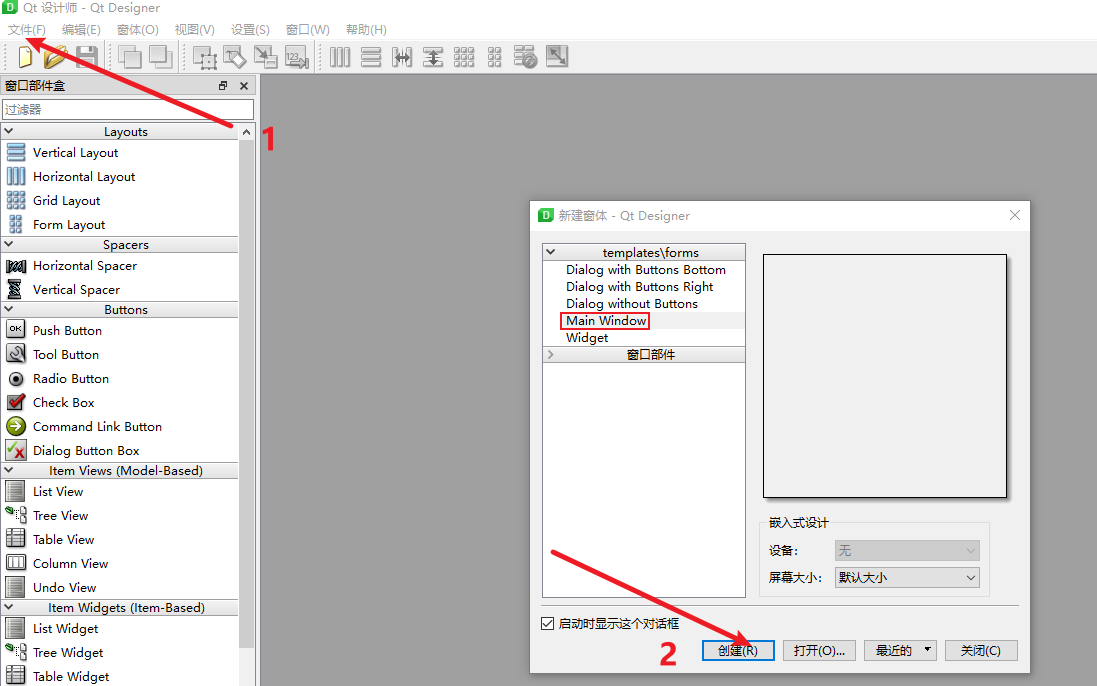
Task: Click the 关闭(C) button
Action: point(981,650)
